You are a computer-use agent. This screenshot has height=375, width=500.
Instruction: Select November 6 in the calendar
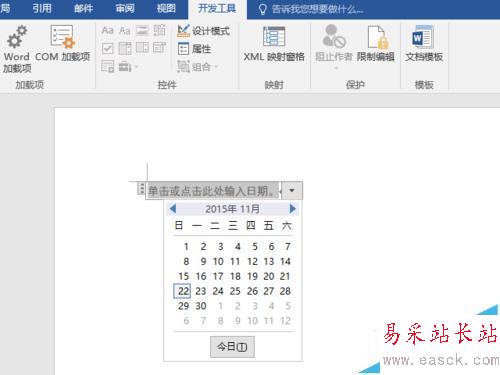[x=271, y=247]
